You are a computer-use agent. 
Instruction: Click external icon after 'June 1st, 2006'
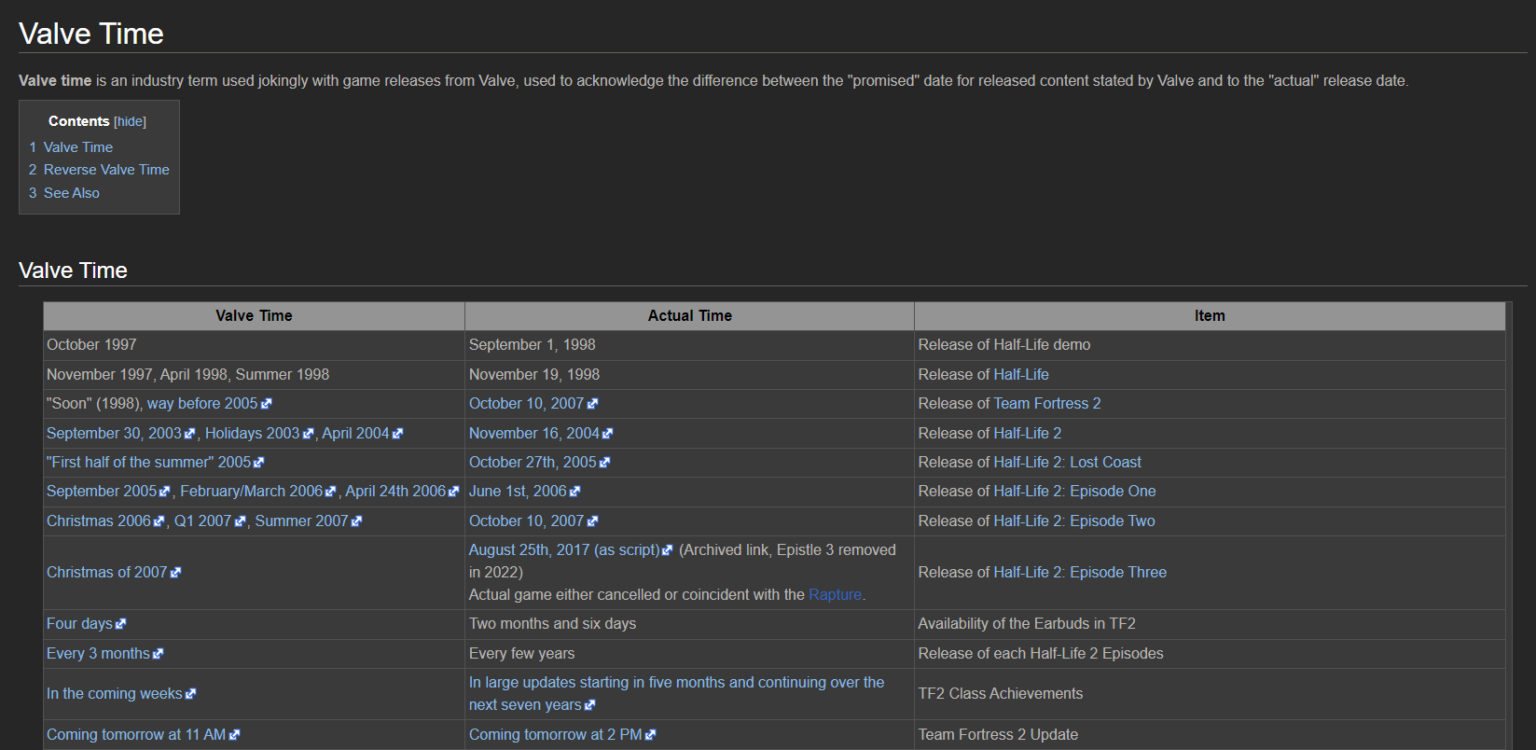coord(574,492)
